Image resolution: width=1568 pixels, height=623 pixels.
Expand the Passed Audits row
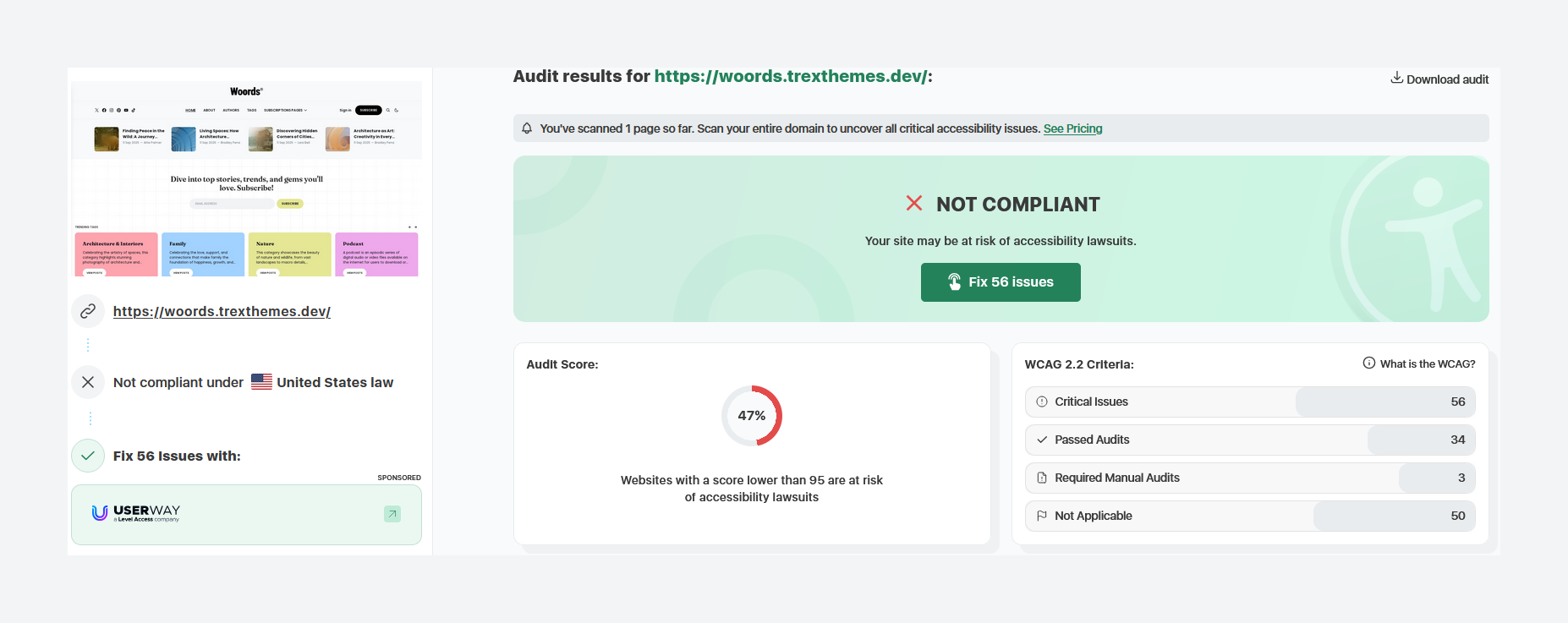pyautogui.click(x=1249, y=440)
